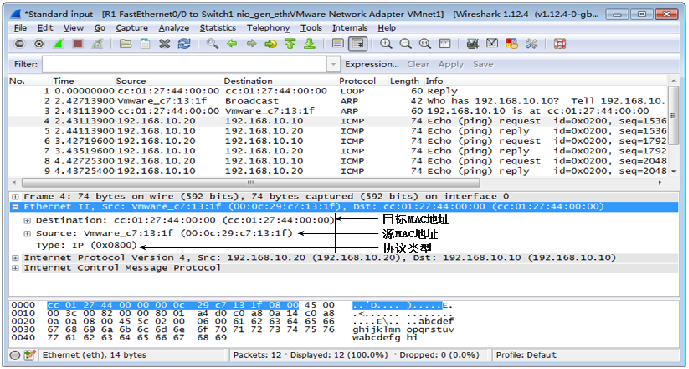Find a packet magnifier icon
This screenshot has height=369, width=689.
point(212,43)
